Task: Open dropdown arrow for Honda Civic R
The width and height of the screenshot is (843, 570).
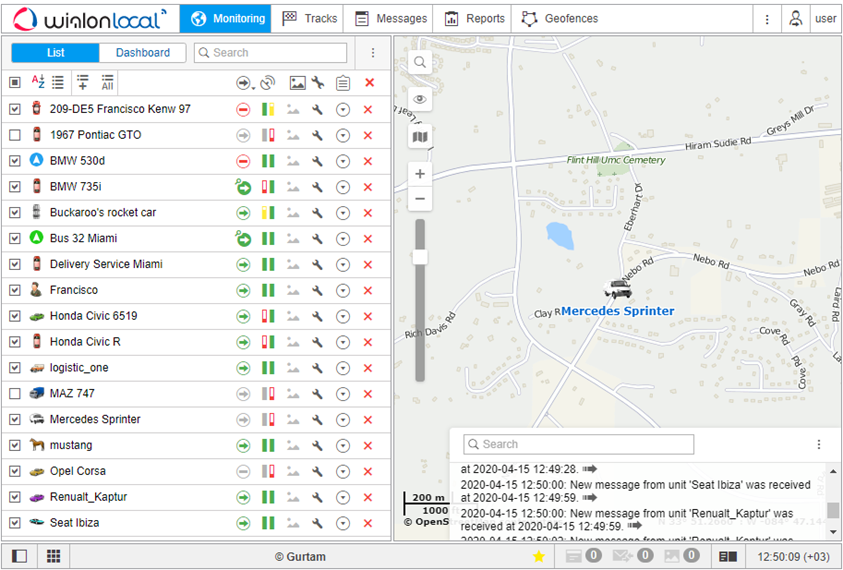Action: click(343, 342)
